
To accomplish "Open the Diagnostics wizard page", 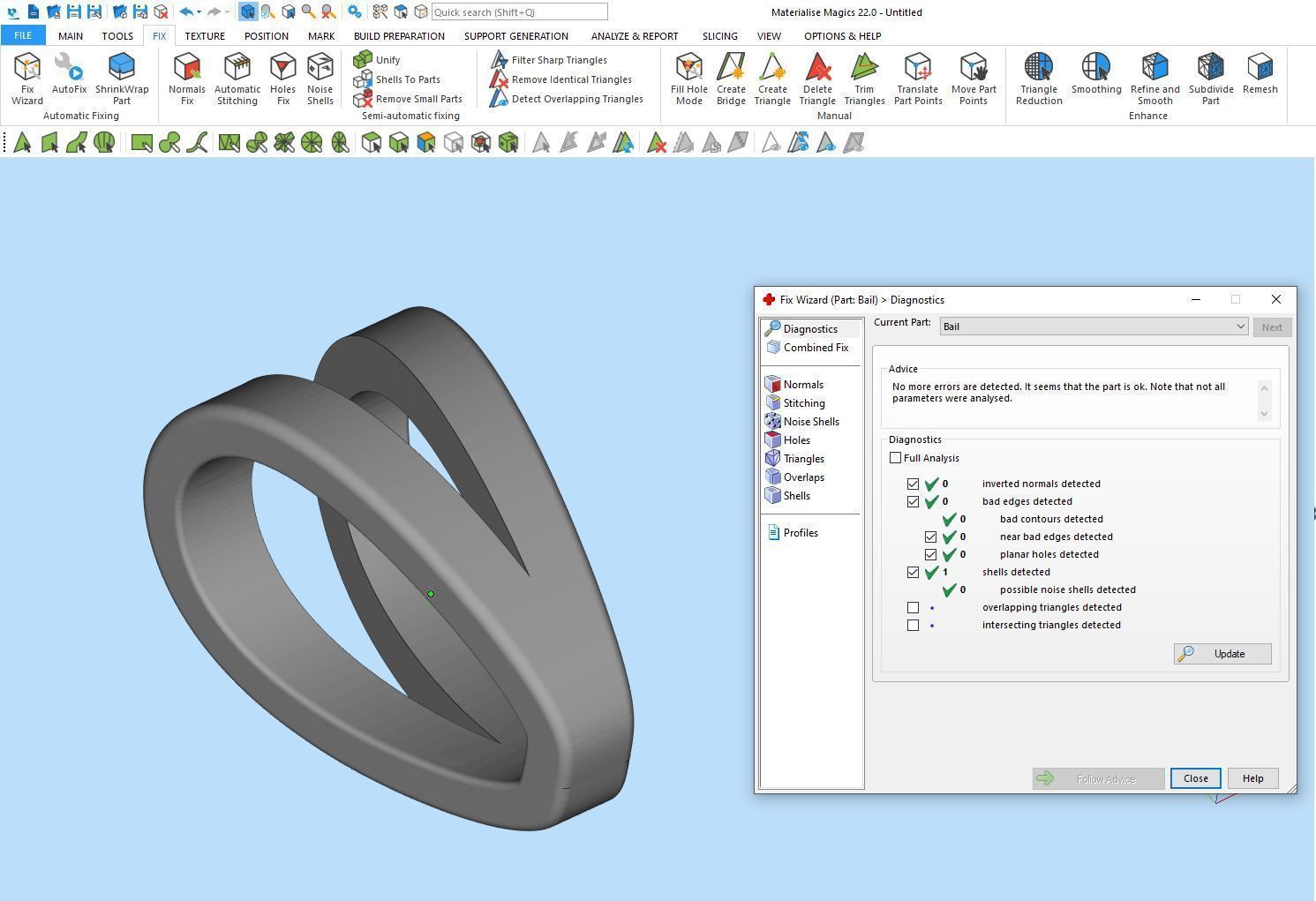I will 802,329.
